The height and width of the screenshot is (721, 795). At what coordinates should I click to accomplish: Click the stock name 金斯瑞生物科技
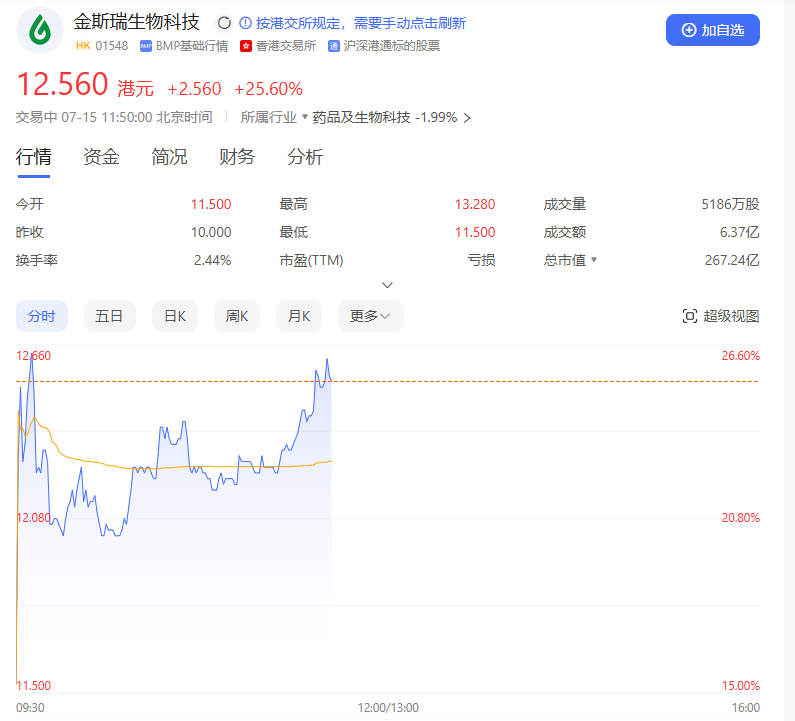[136, 22]
